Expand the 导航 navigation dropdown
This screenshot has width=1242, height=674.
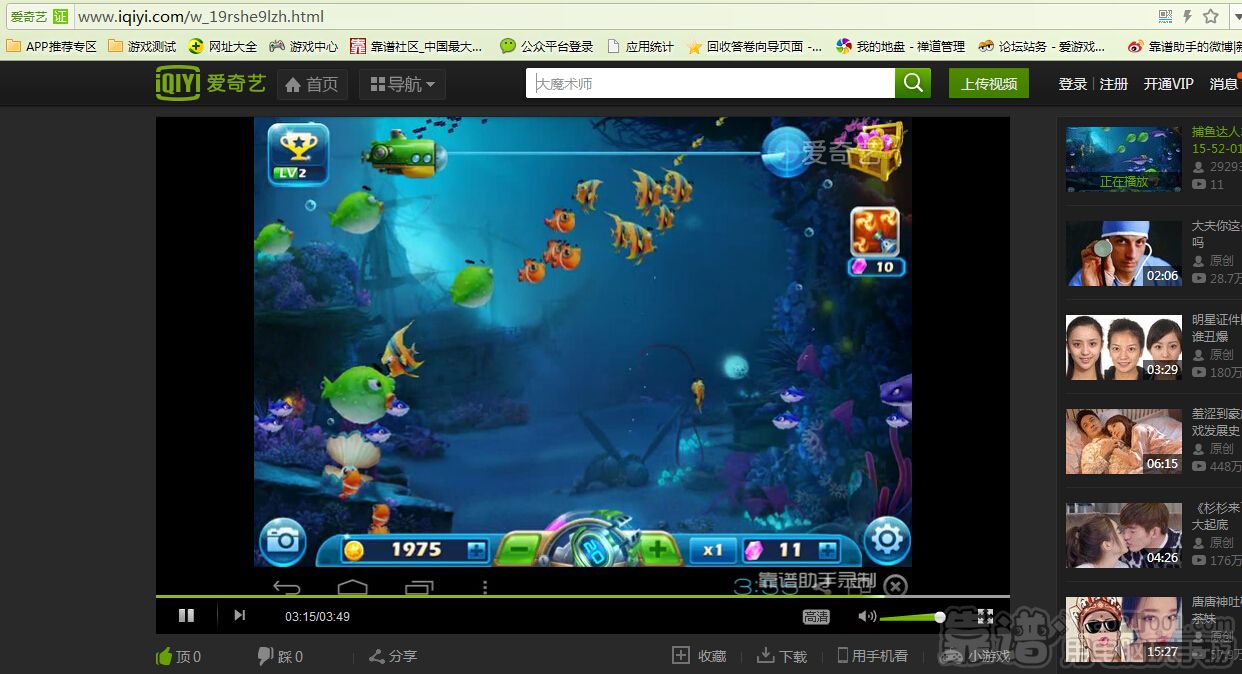tap(402, 84)
